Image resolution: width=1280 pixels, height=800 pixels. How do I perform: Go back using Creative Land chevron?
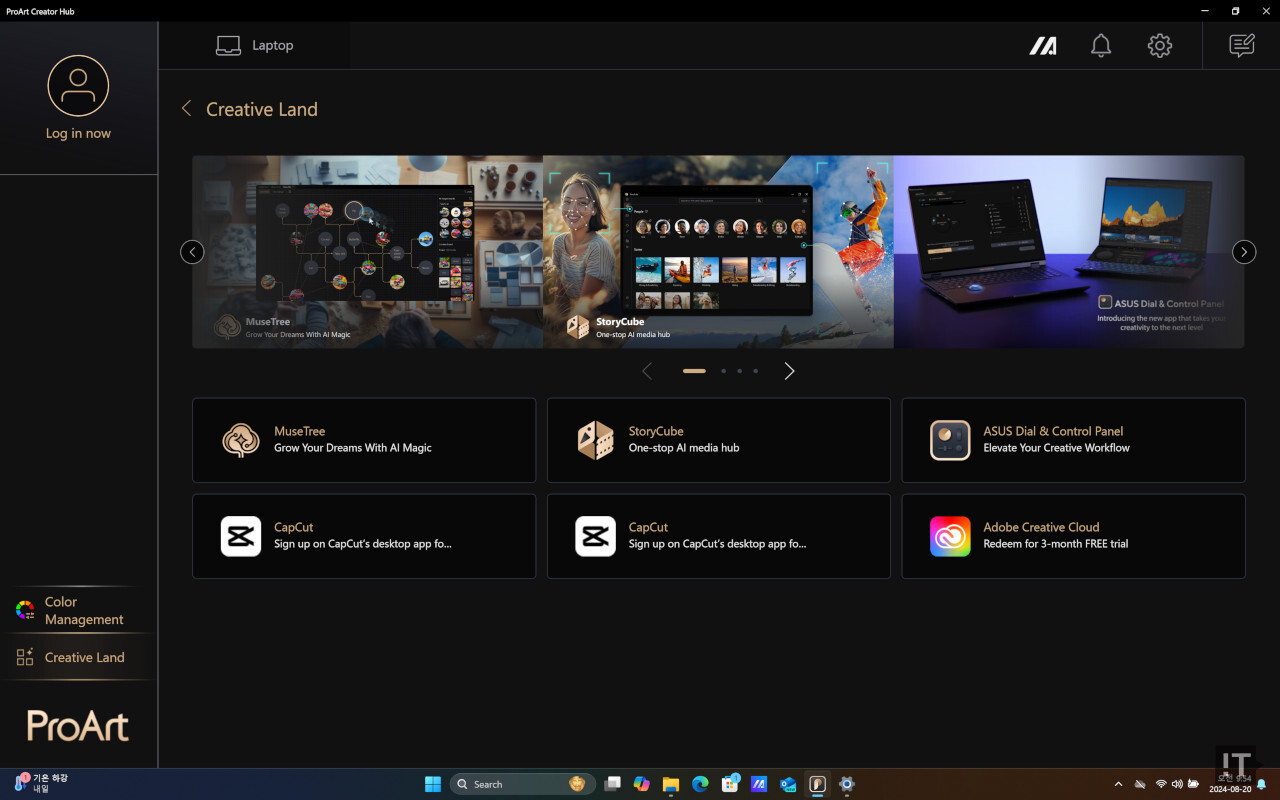[x=186, y=109]
